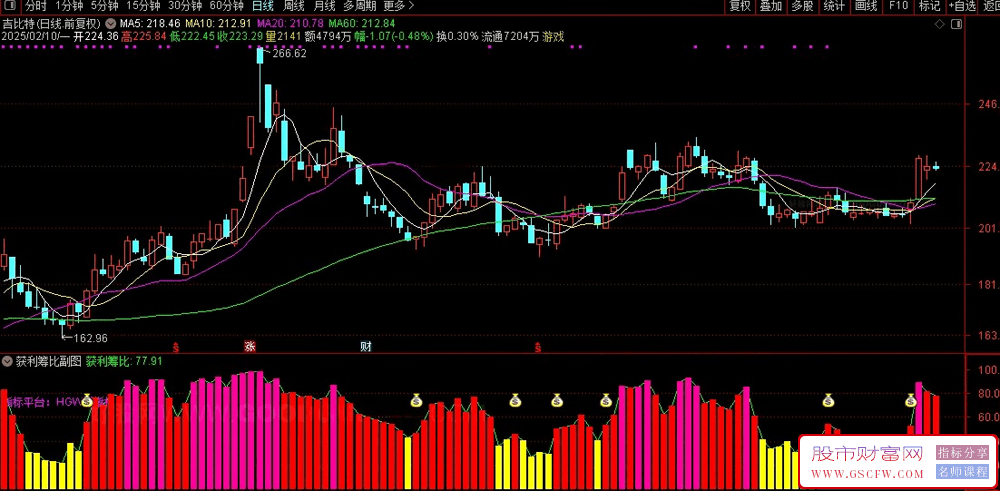The width and height of the screenshot is (1000, 491).
Task: Click the panel layout icon at top-left
Action: click(x=10, y=6)
